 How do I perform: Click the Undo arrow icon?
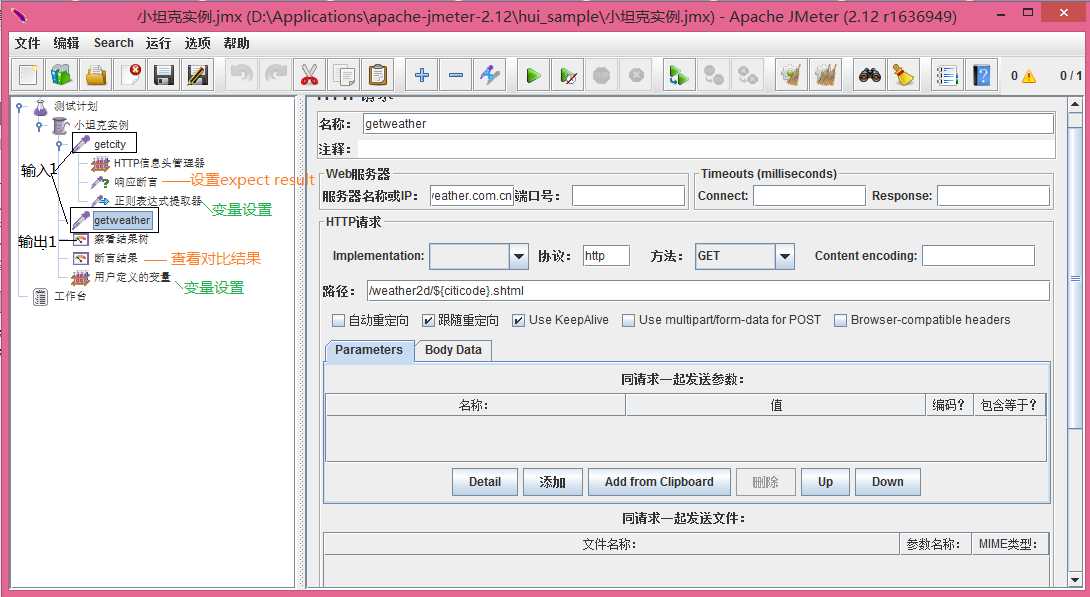(x=242, y=74)
